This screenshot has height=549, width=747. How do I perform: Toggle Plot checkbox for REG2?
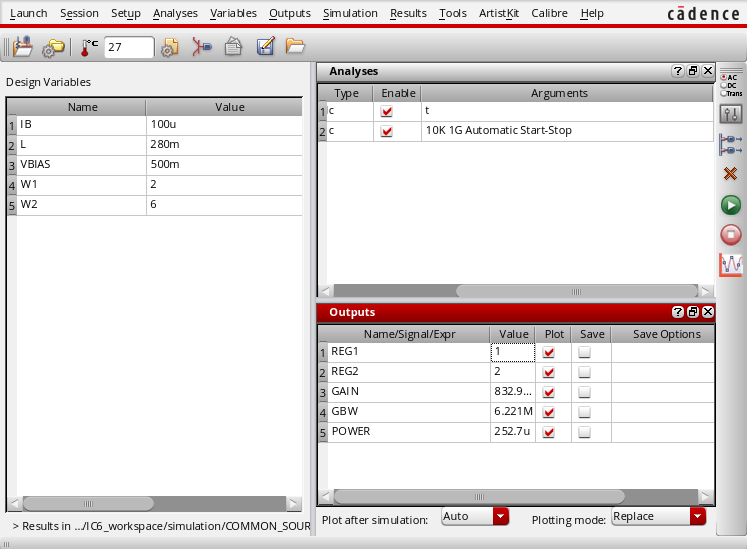pyautogui.click(x=549, y=373)
